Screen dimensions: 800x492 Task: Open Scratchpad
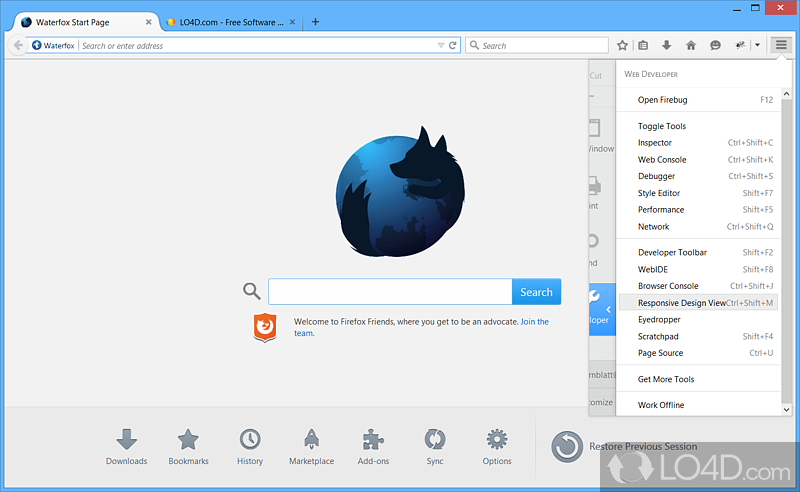click(698, 336)
